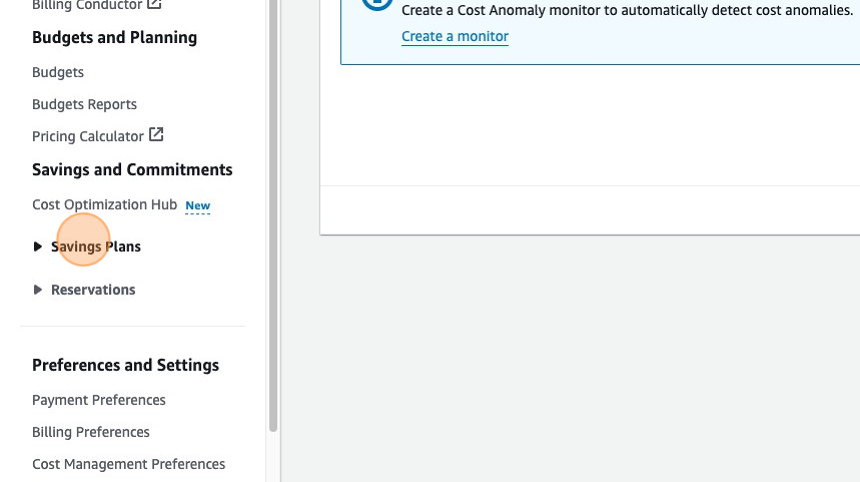Click the New badge next to Cost Optimization Hub
This screenshot has width=860, height=482.
coord(198,206)
